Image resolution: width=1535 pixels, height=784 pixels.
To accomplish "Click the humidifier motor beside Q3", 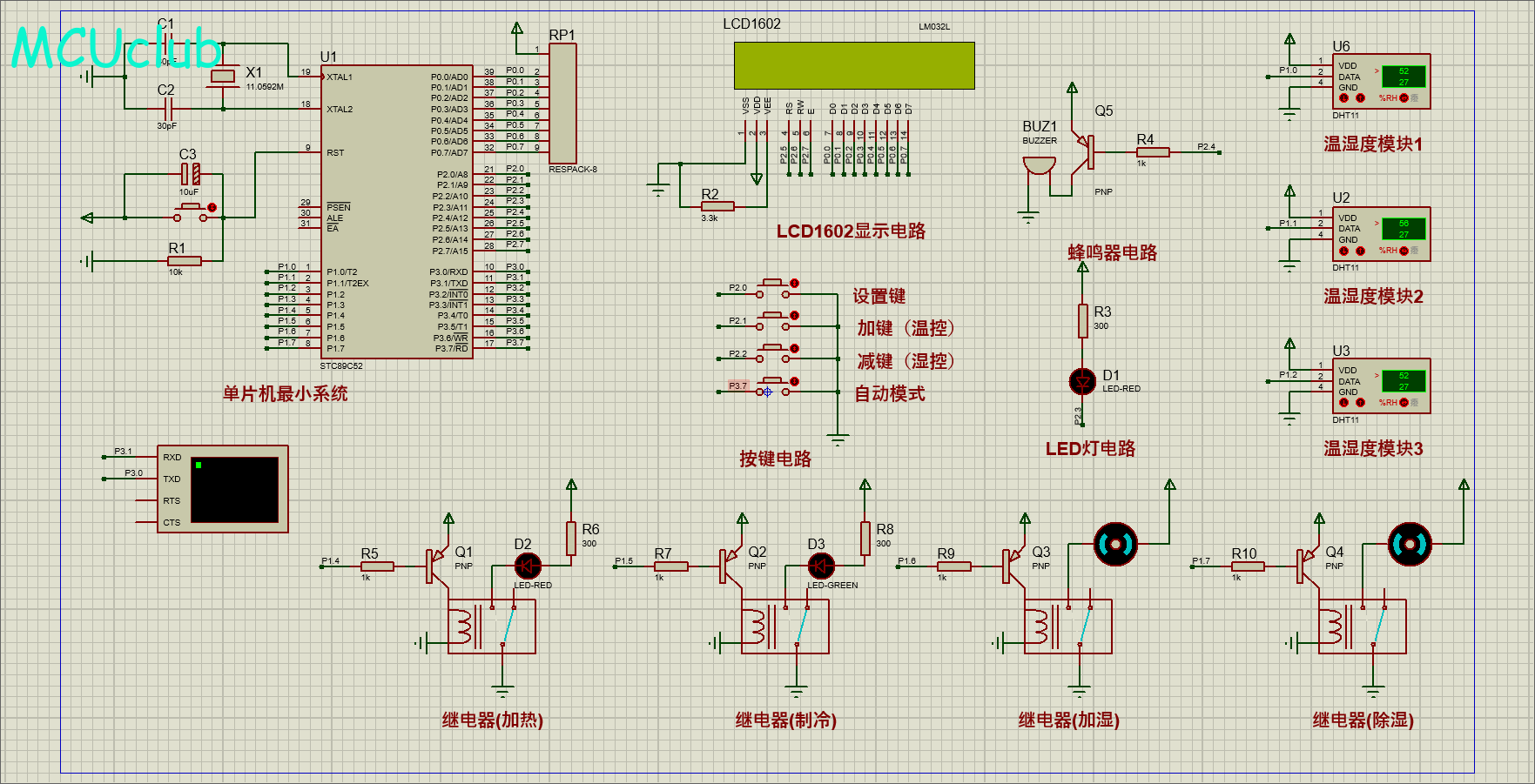I will pos(1115,544).
